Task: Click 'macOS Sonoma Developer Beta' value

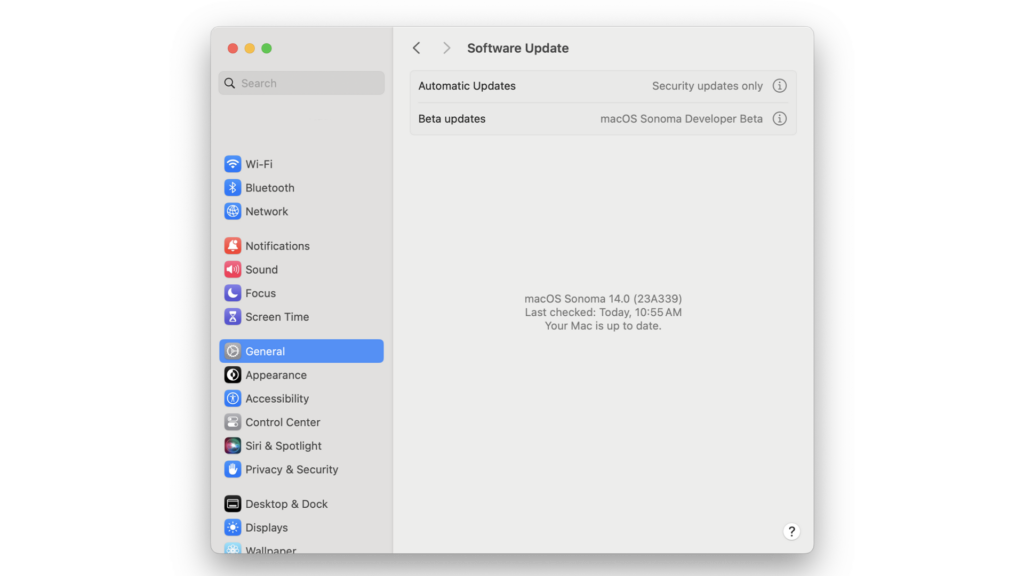Action: pyautogui.click(x=681, y=119)
